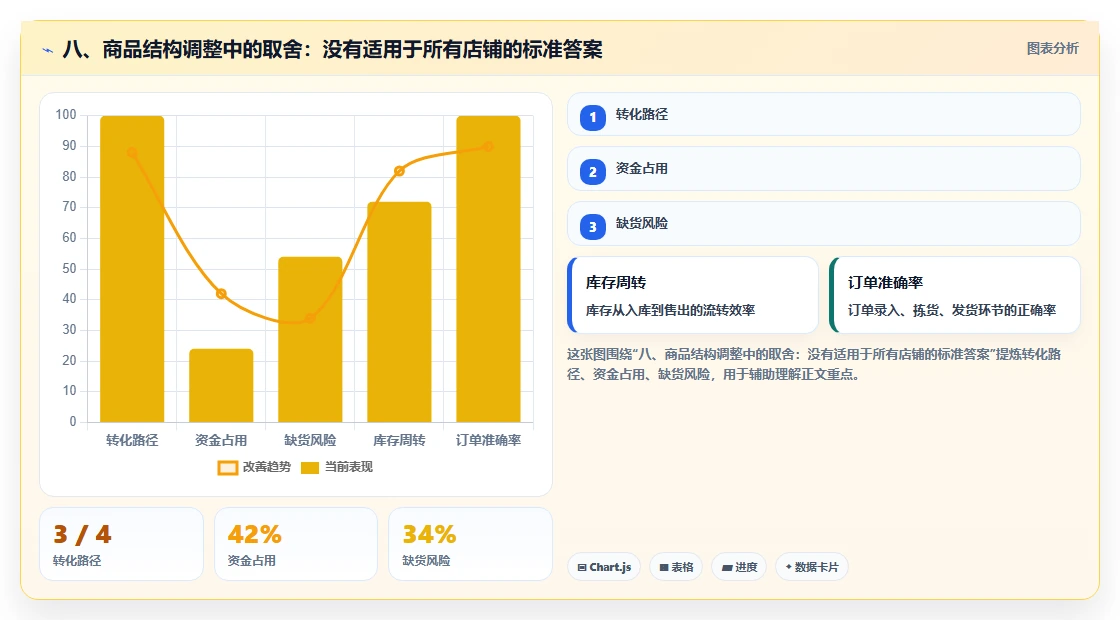Click the summary paragraph starting 这张图围绕
Viewport: 1120px width, 620px height.
pos(814,364)
